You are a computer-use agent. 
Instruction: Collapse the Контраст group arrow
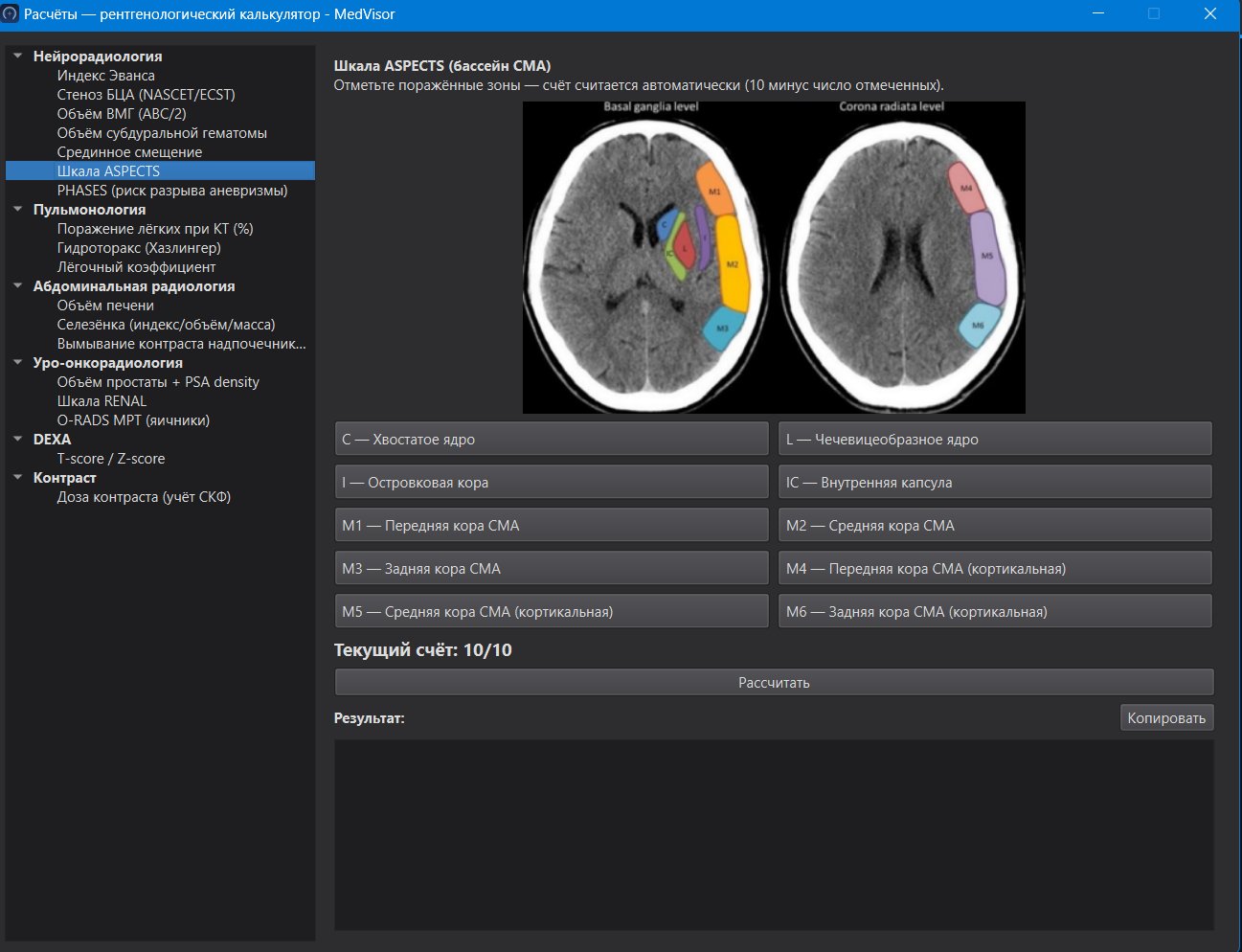point(18,477)
